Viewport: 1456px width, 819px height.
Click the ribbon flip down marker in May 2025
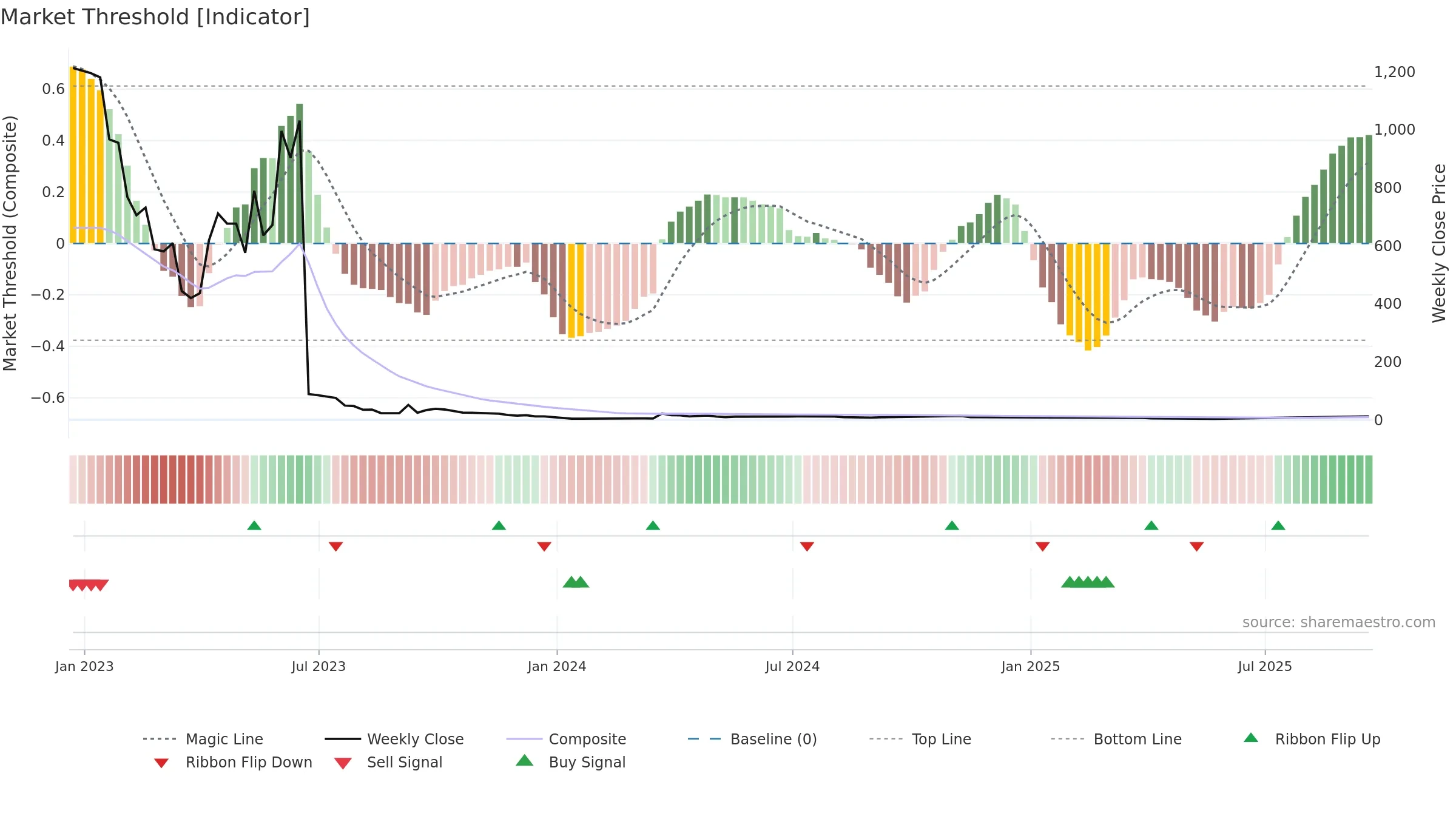coord(1197,547)
